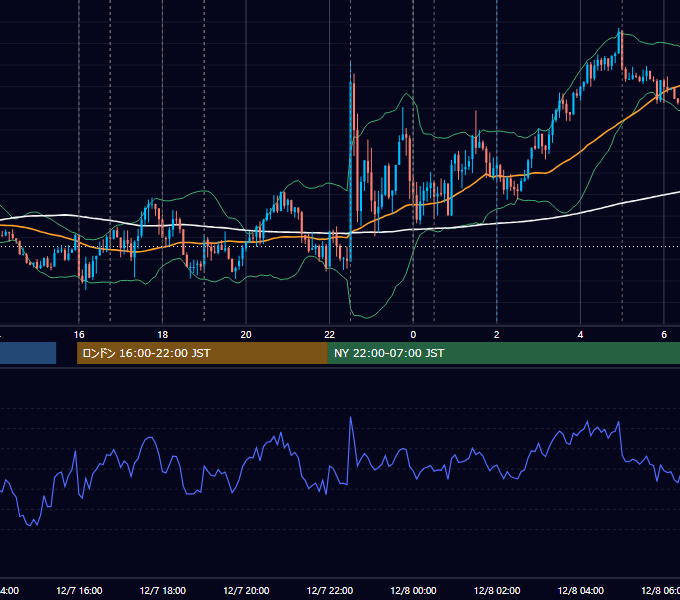This screenshot has width=680, height=600.
Task: Click the '12/7 20:00' date label on lower axis
Action: point(246,591)
